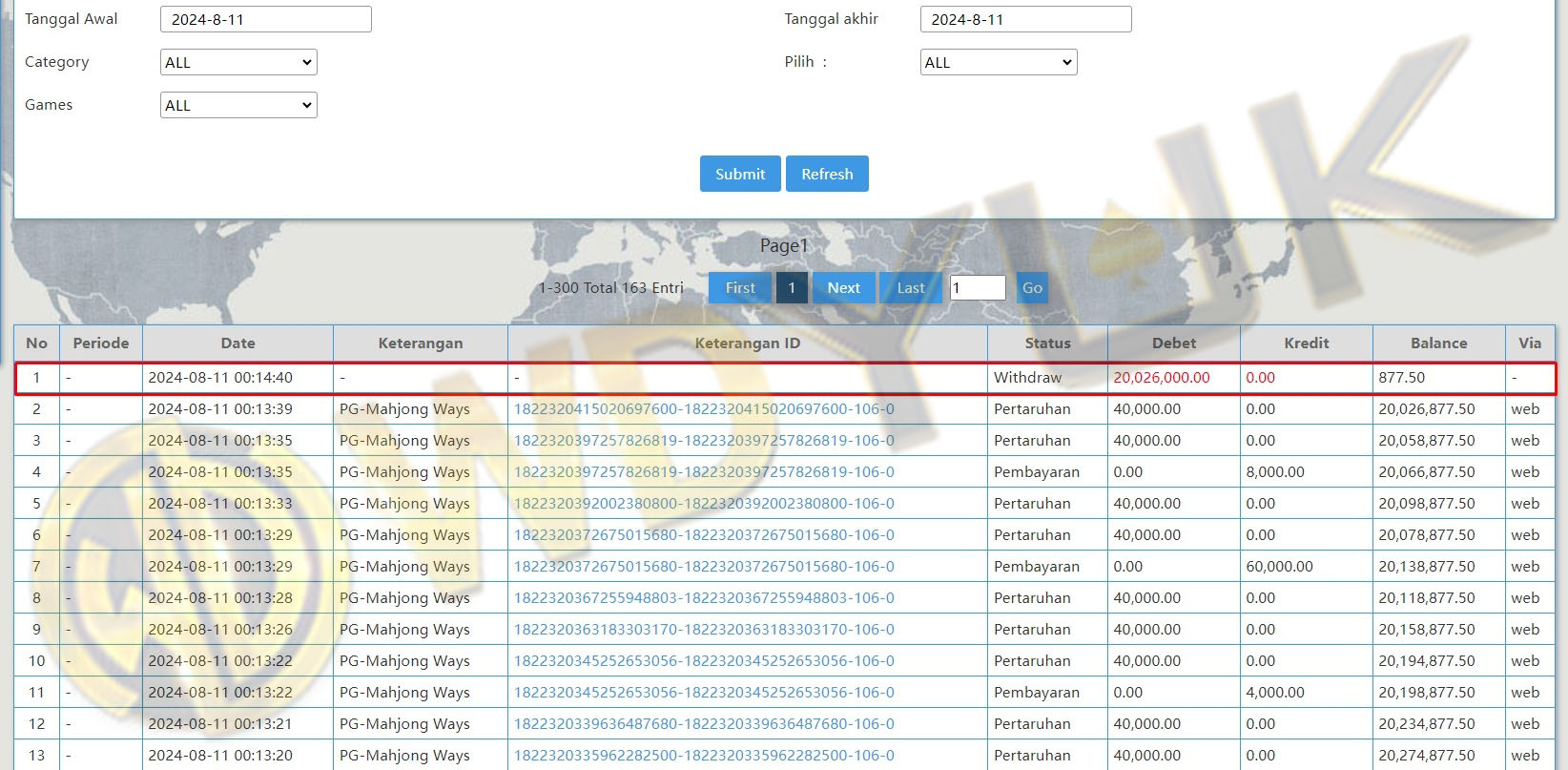Click the page number input box
Screen dimensions: 1568x770
(978, 287)
